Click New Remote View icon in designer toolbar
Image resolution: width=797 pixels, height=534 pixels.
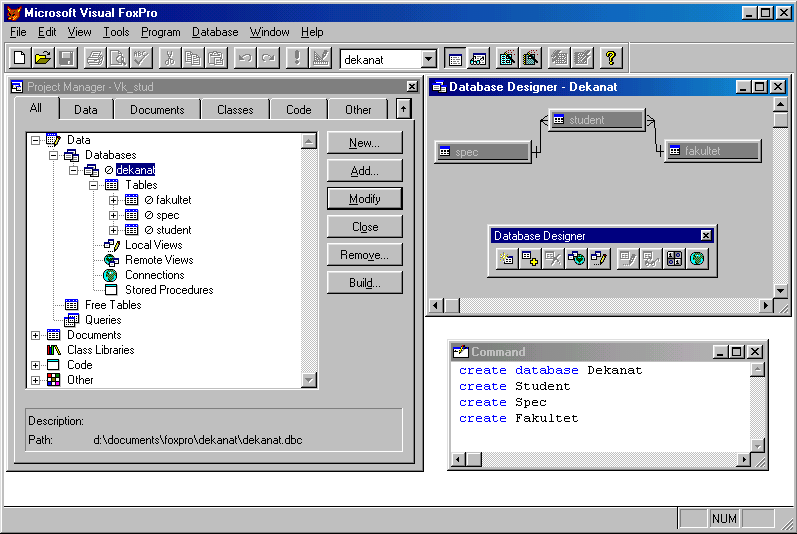[577, 259]
